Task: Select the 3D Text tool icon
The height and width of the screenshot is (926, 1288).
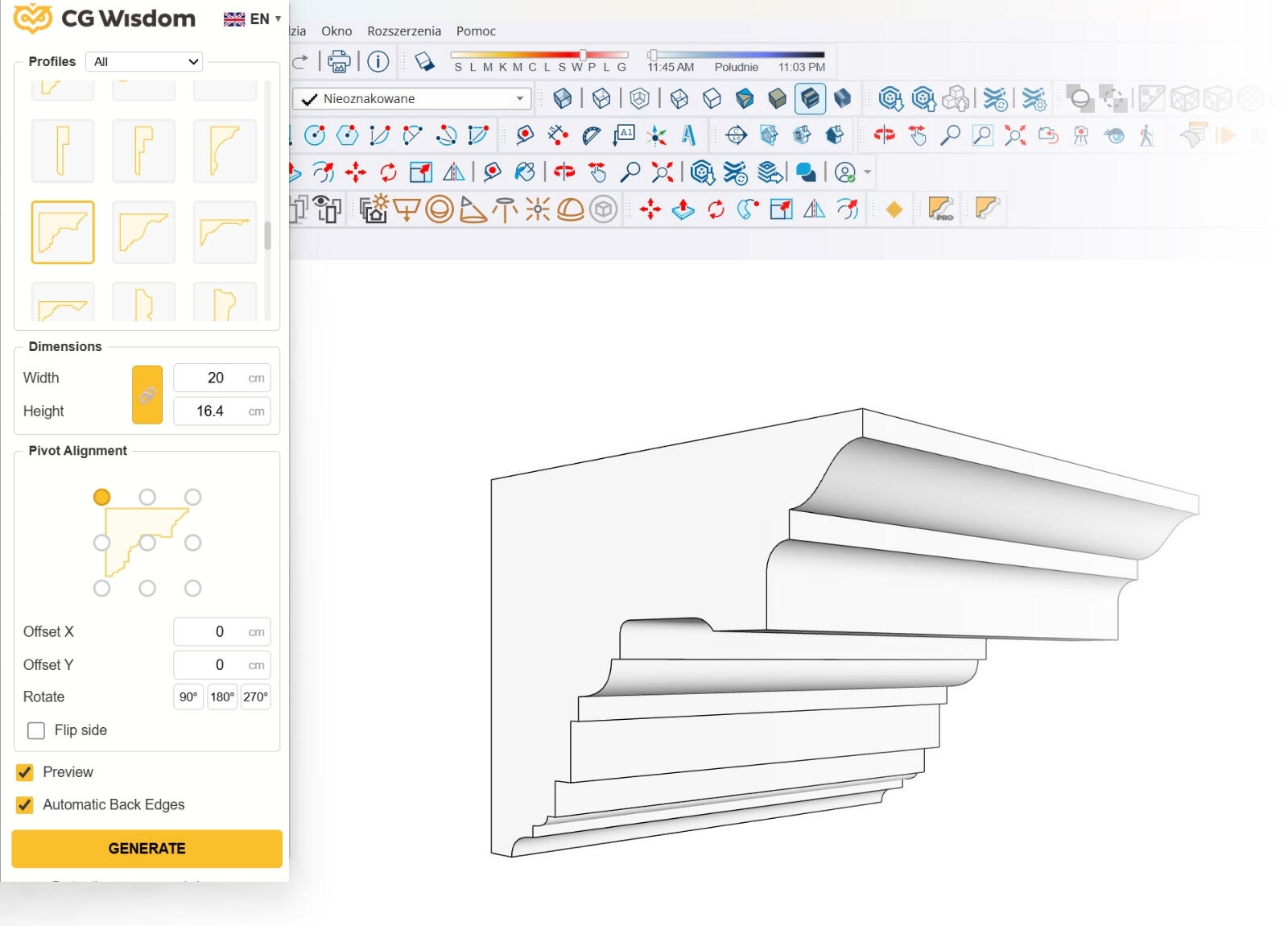Action: pyautogui.click(x=688, y=135)
